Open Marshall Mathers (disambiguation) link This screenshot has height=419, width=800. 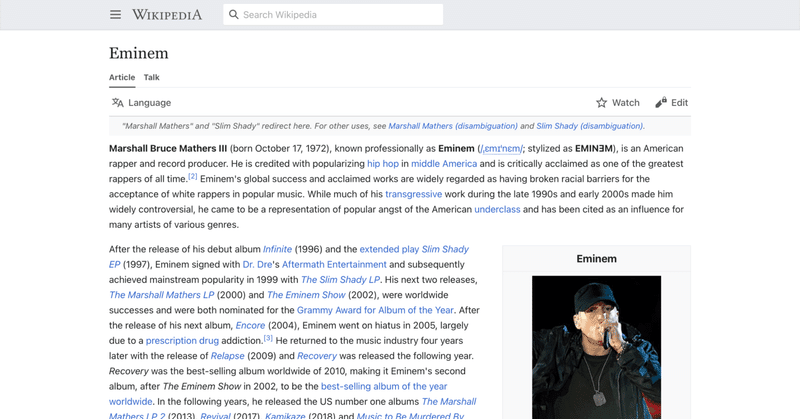pos(453,126)
